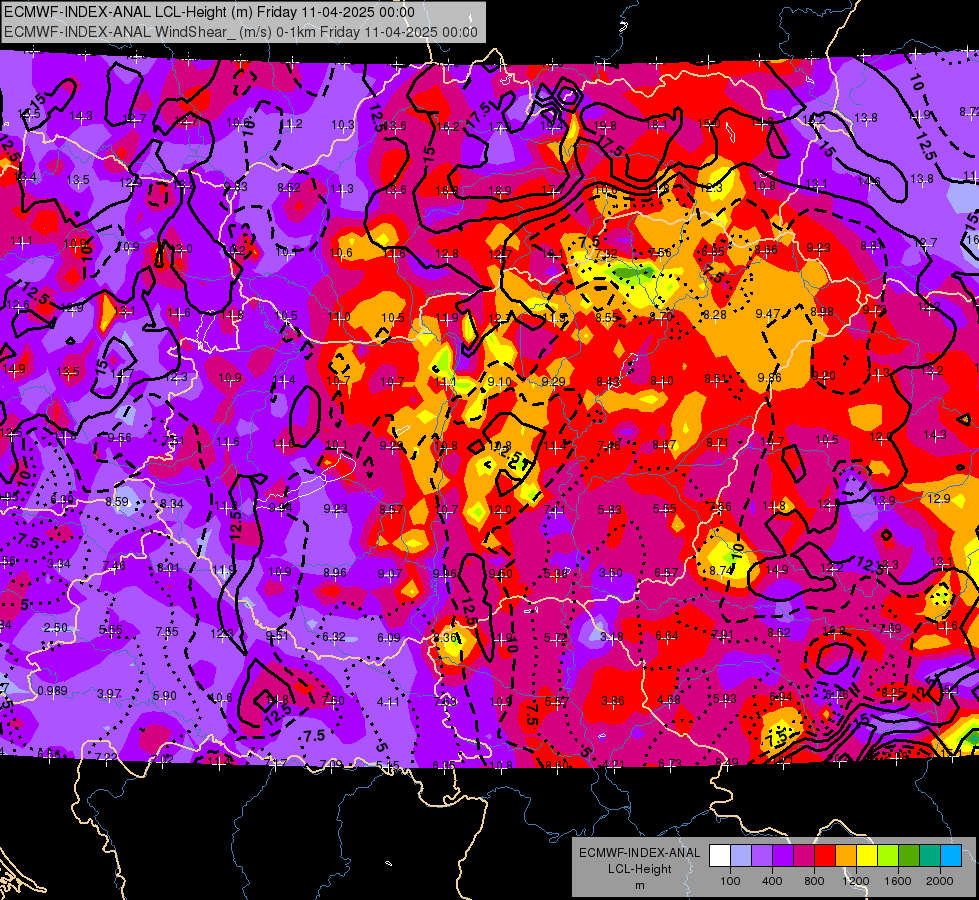The image size is (979, 900).
Task: Select the lime green legend swatch
Action: coord(888,856)
